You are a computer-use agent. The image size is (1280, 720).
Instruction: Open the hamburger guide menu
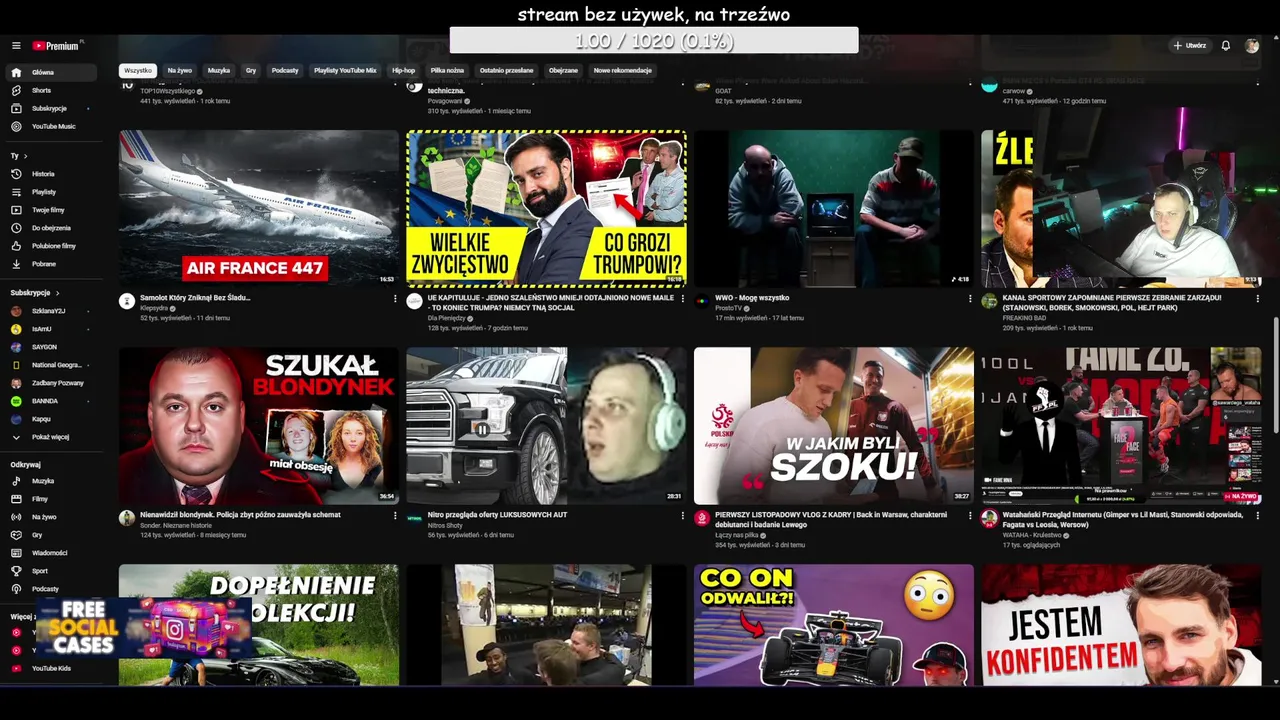pyautogui.click(x=16, y=46)
